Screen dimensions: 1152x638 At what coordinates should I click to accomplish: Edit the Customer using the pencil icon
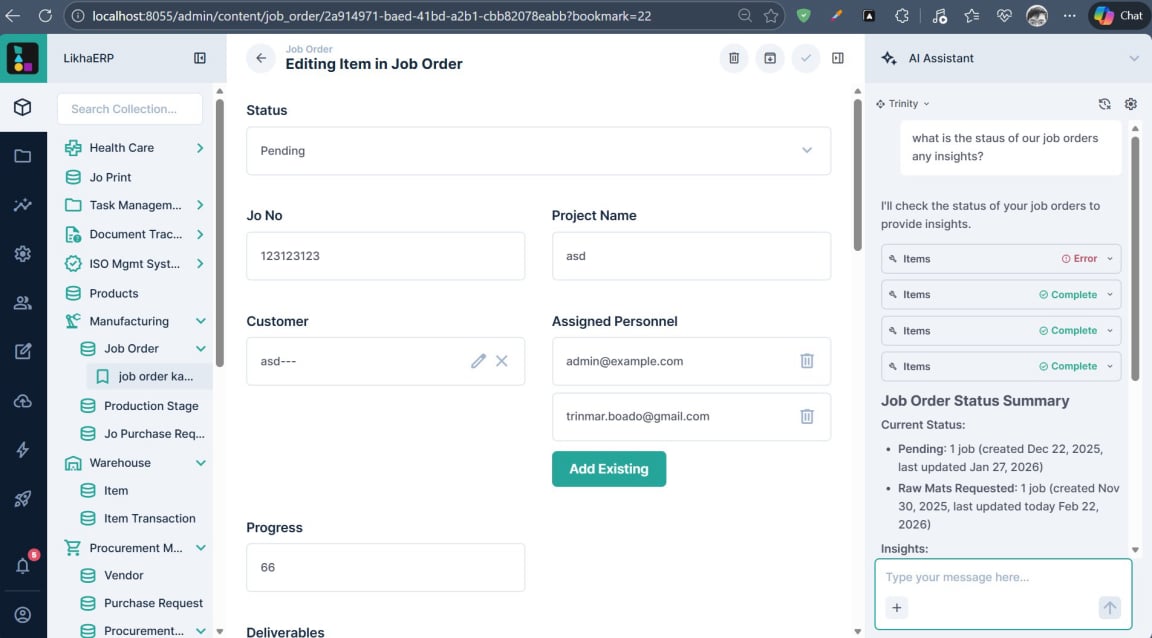[x=478, y=361]
